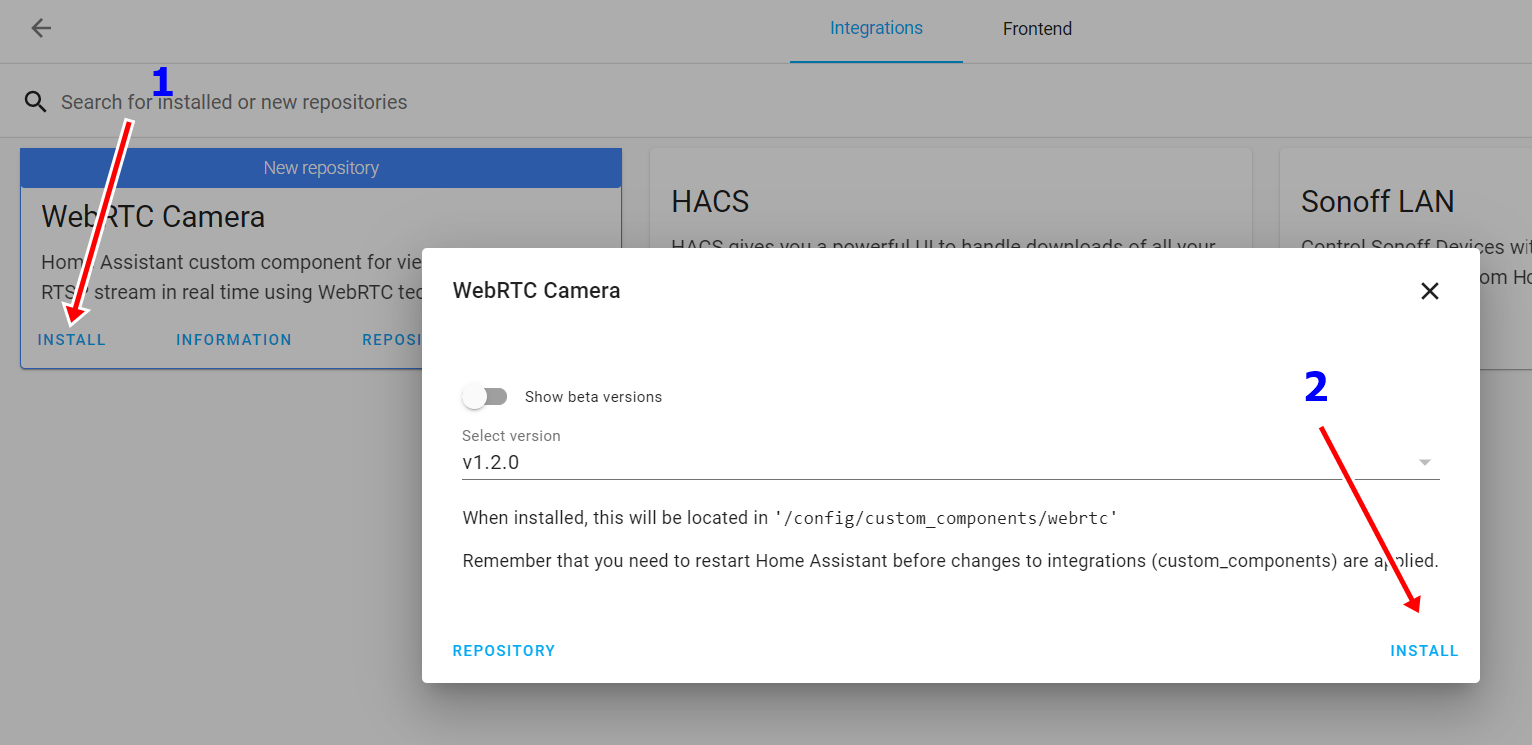This screenshot has height=745, width=1532.
Task: Click INSTALL on WebRTC Camera card
Action: [72, 340]
